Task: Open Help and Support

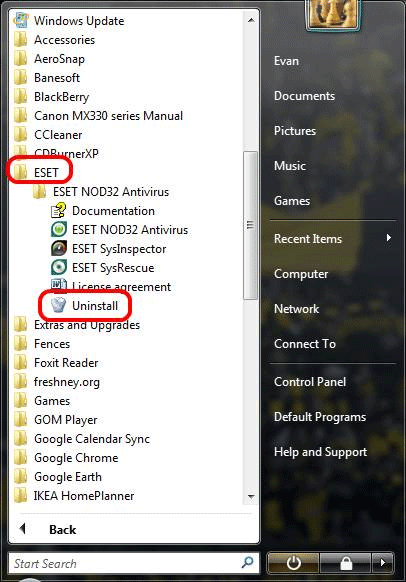Action: (x=320, y=452)
